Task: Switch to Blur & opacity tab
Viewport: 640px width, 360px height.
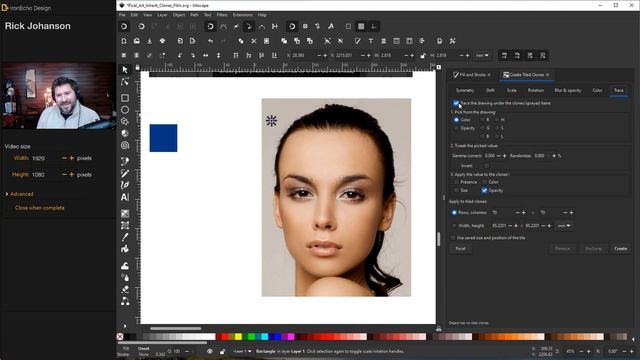Action: 567,91
